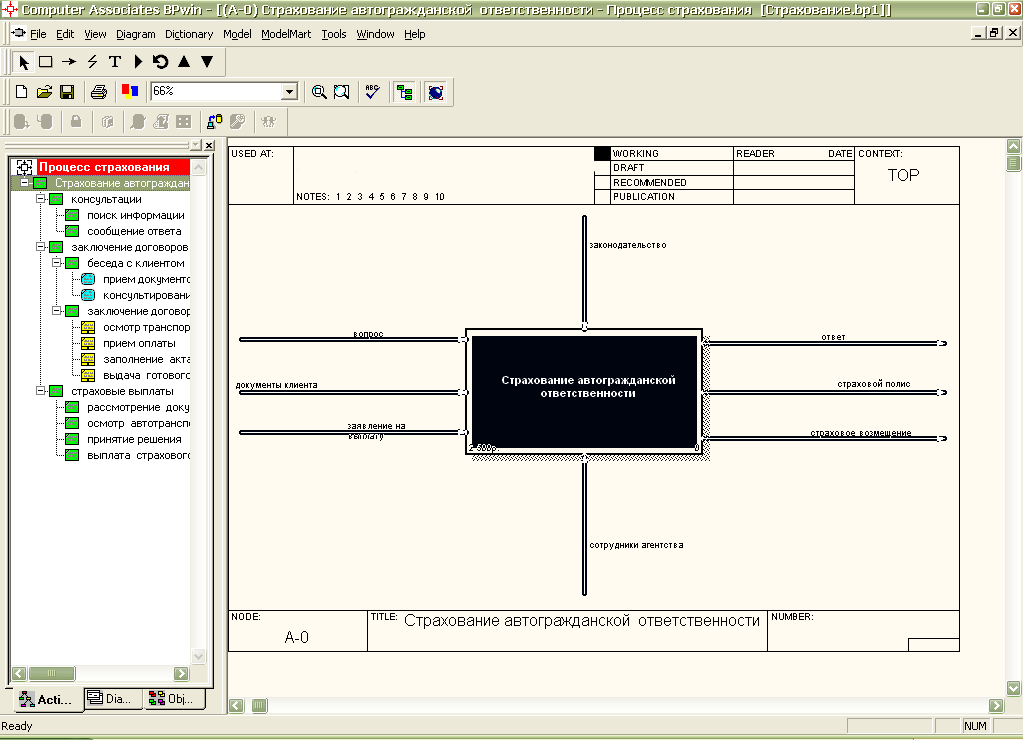This screenshot has height=740, width=1023.
Task: Click the zoom-to-selection icon
Action: click(x=341, y=92)
